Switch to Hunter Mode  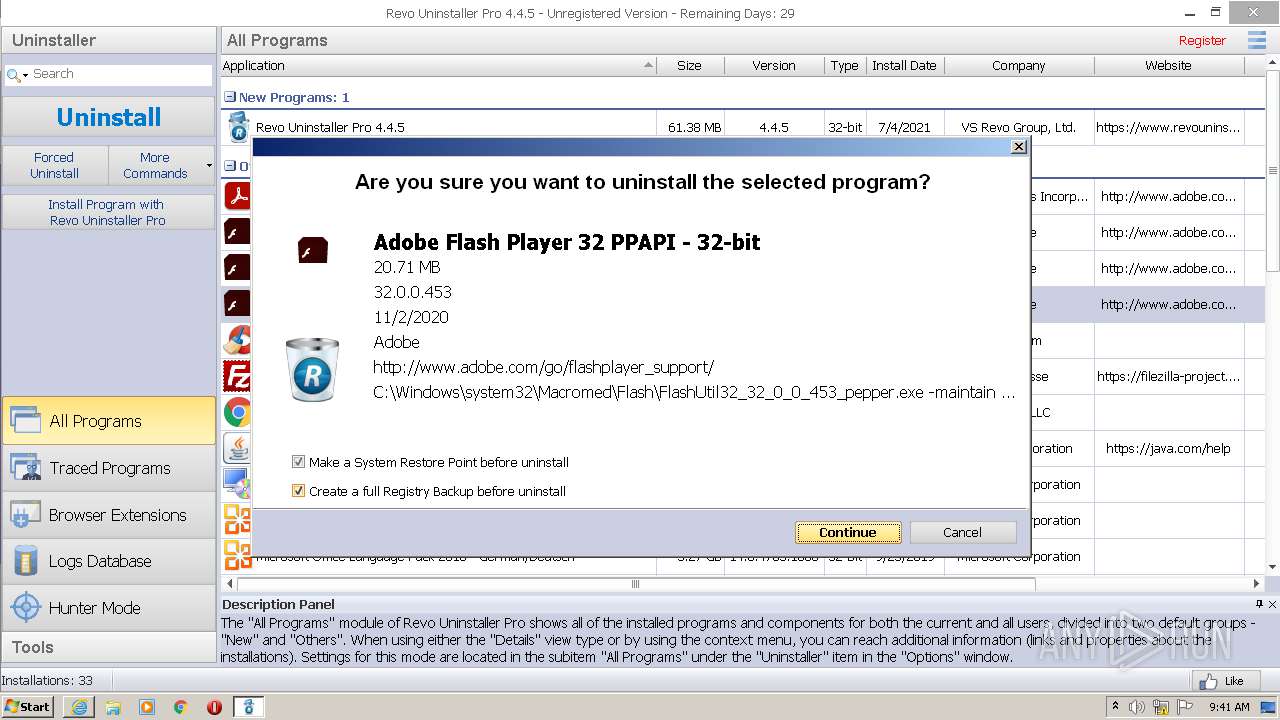109,608
